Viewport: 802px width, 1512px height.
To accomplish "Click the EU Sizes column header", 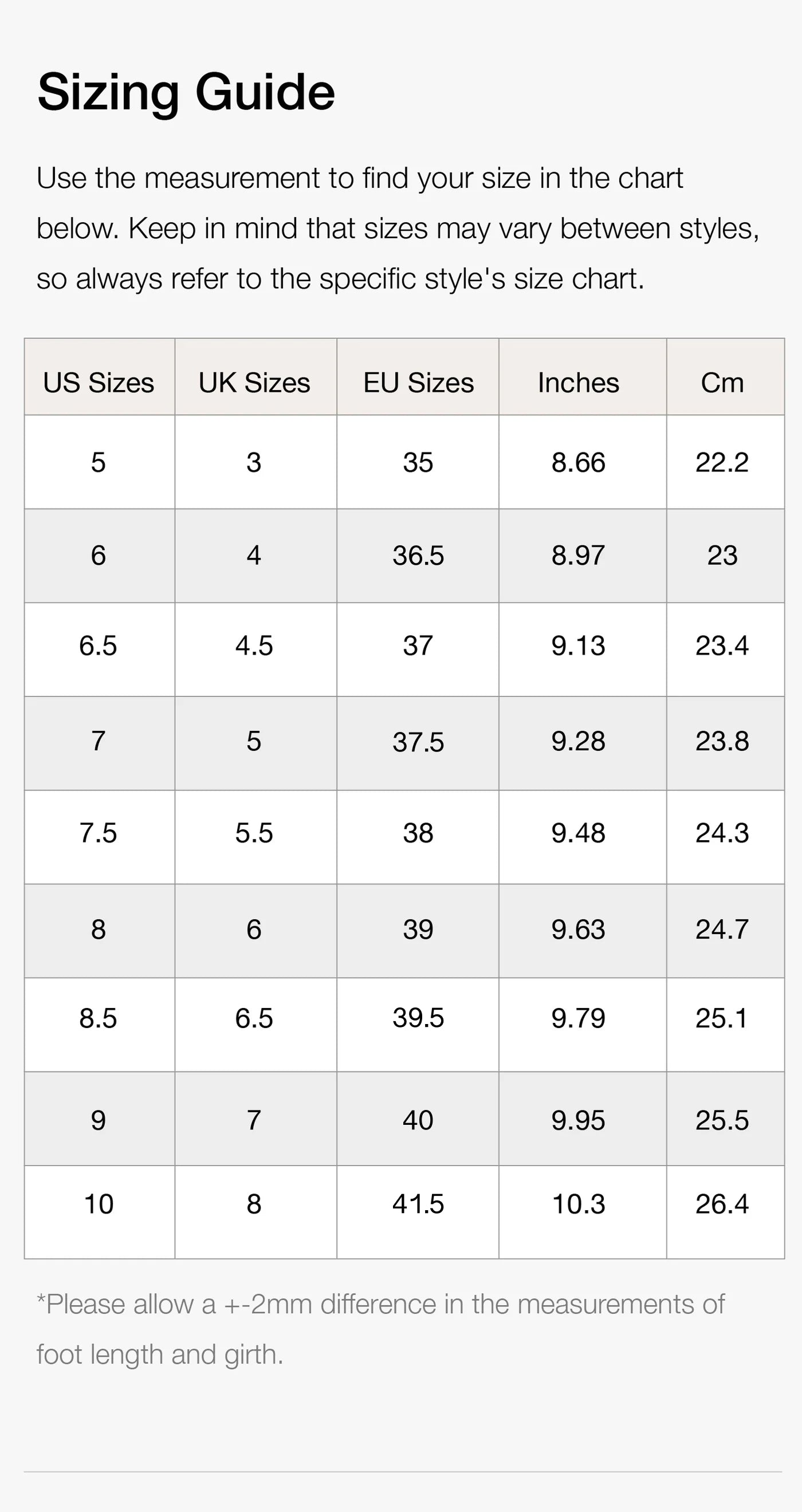I will click(418, 383).
